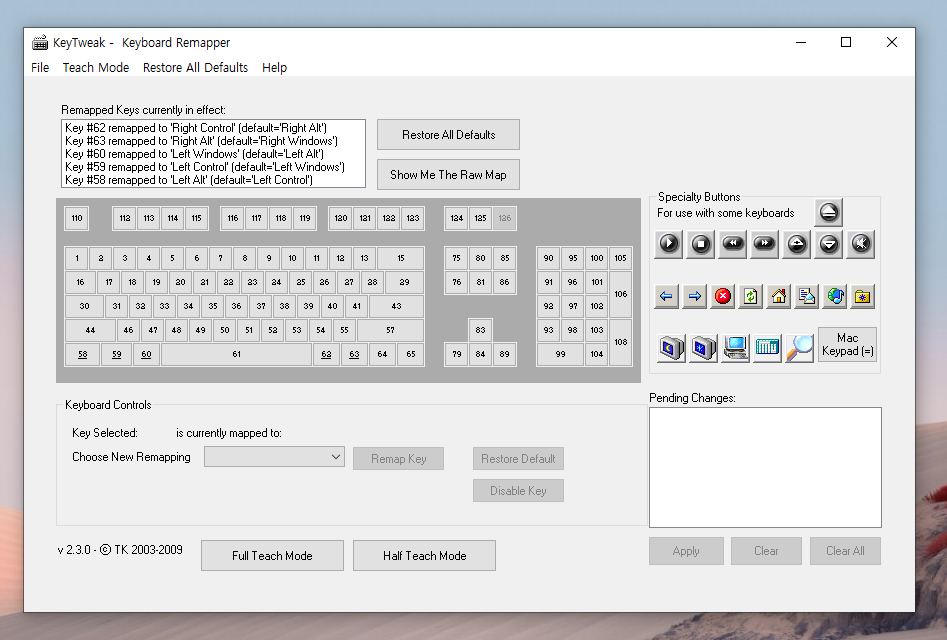Click the Disable Key button

click(518, 491)
